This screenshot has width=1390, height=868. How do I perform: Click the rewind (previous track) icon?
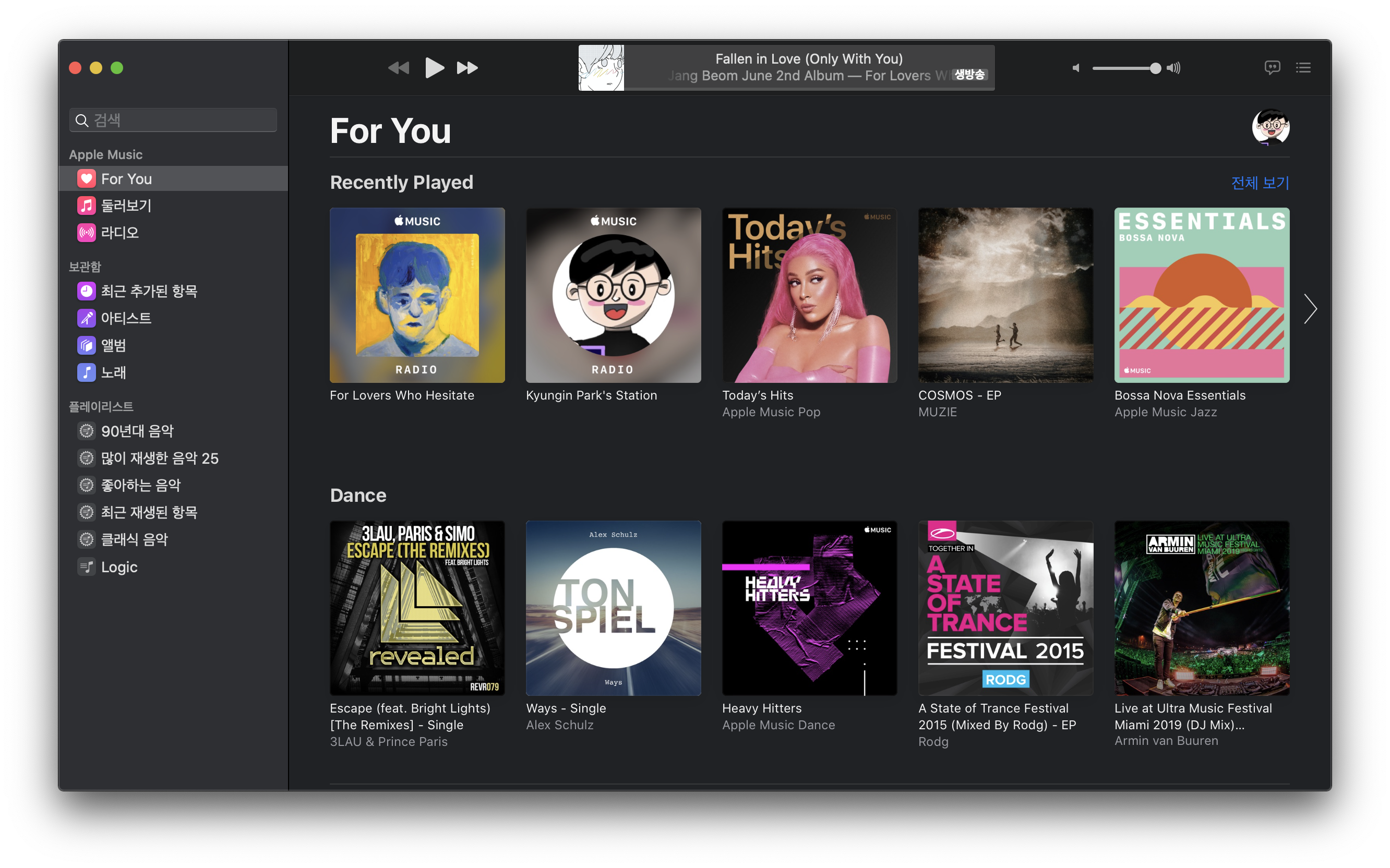(x=399, y=68)
